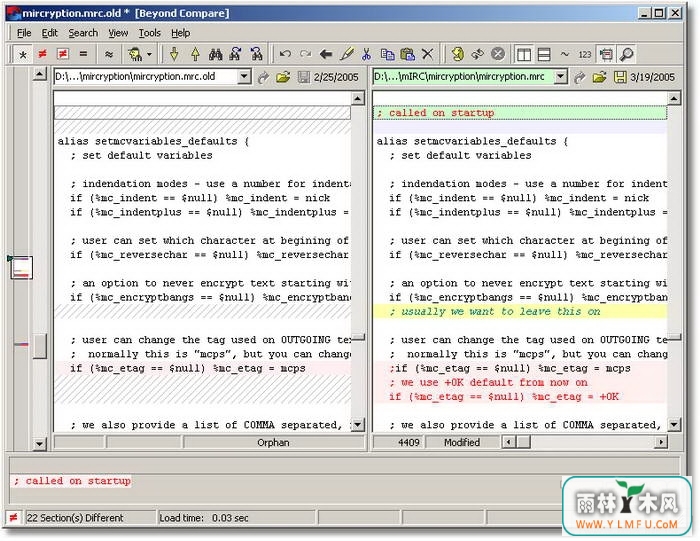This screenshot has height=541, width=700.
Task: Expand right file path dropdown
Action: coord(562,77)
